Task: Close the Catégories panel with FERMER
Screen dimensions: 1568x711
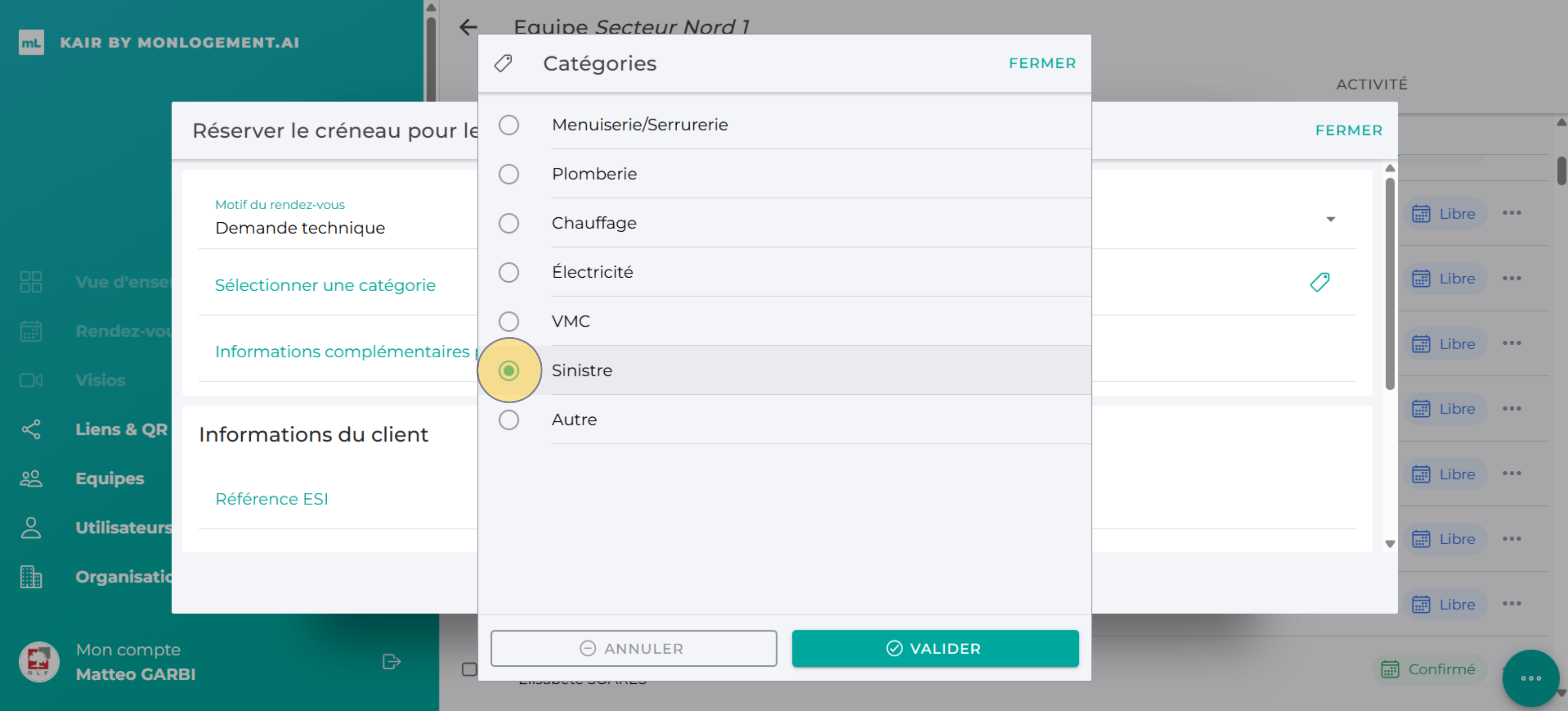Action: (x=1041, y=63)
